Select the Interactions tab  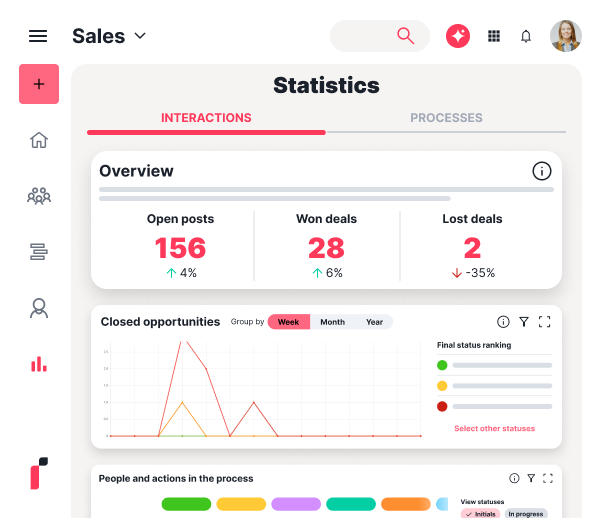click(206, 118)
